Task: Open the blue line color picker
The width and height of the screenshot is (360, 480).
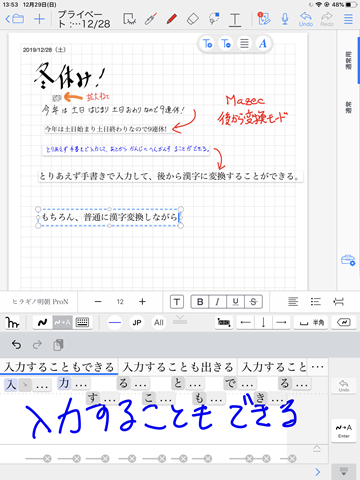Action: click(115, 322)
